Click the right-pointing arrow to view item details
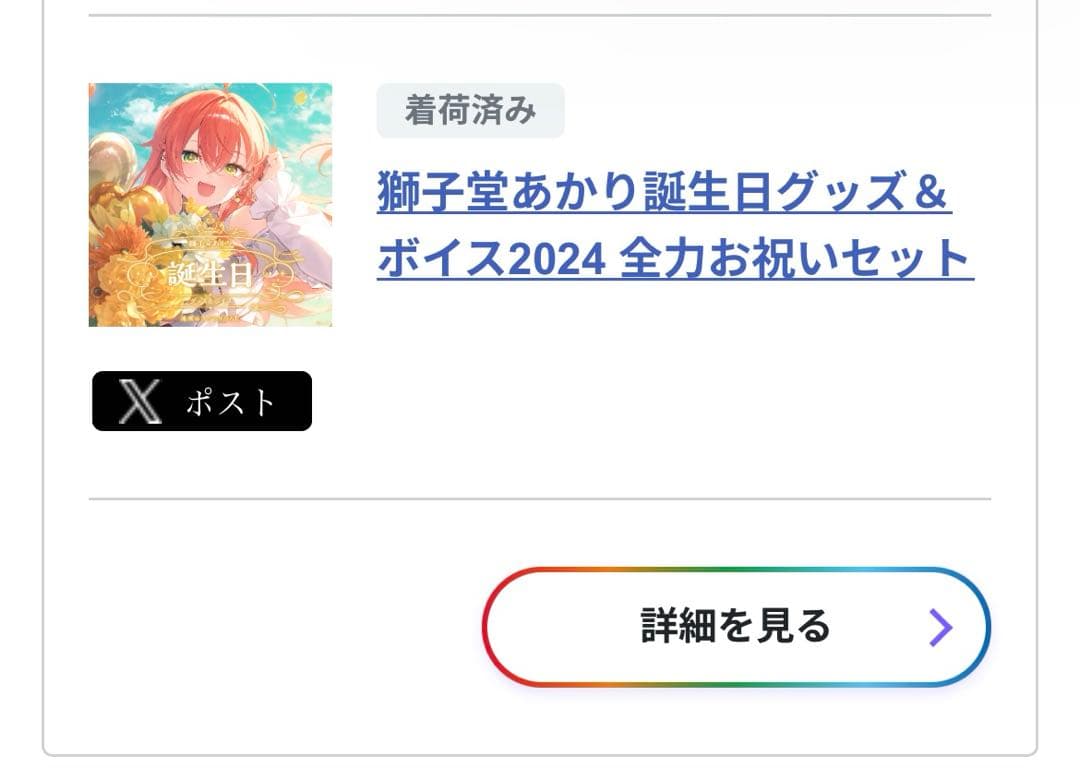The width and height of the screenshot is (1080, 768). pyautogui.click(x=941, y=628)
